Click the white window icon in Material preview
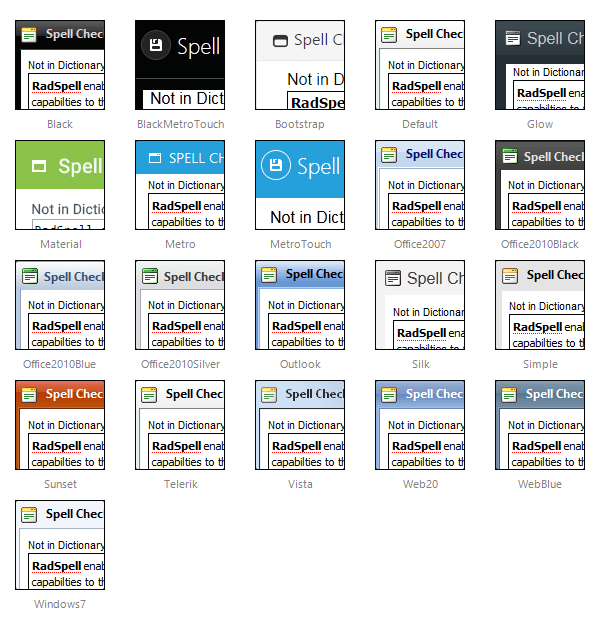 (39, 166)
